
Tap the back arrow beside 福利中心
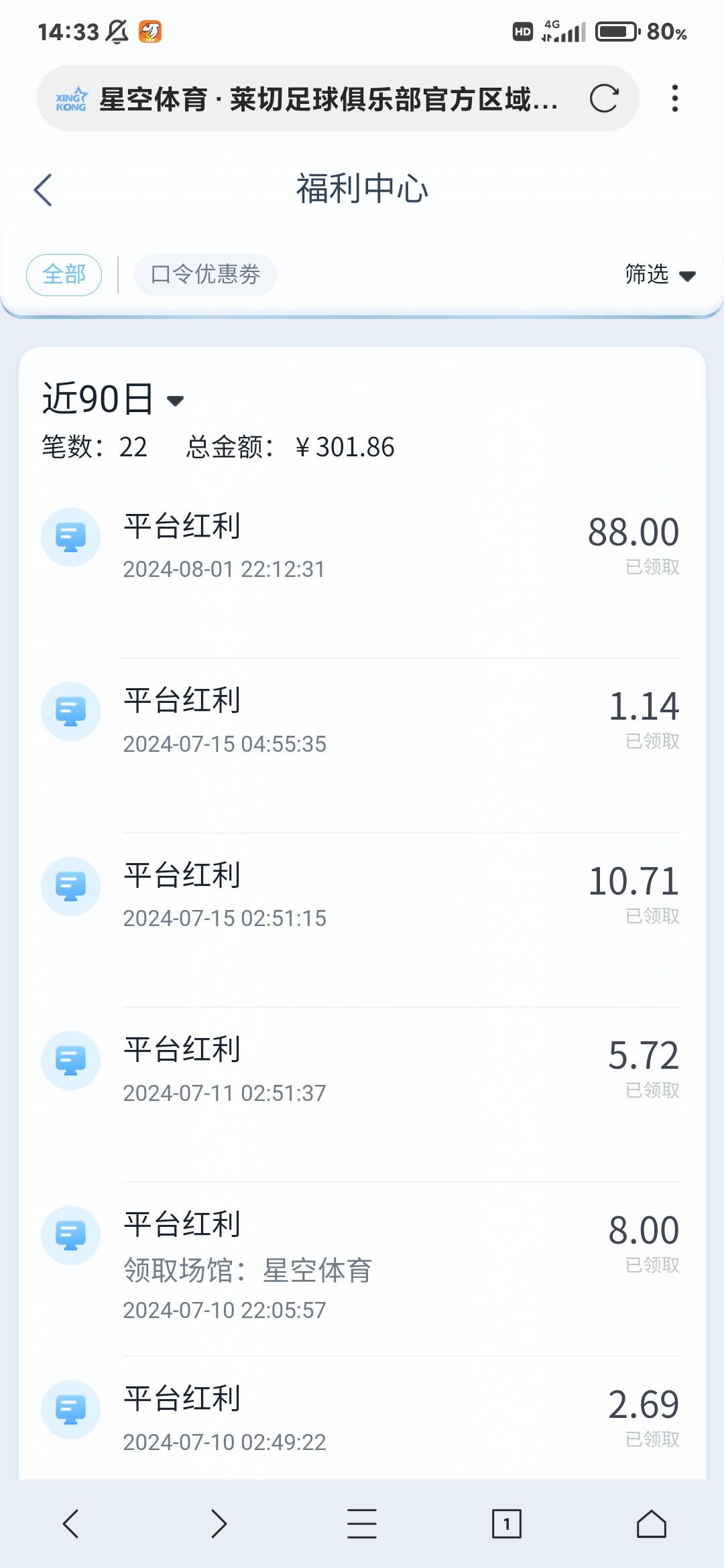tap(43, 190)
